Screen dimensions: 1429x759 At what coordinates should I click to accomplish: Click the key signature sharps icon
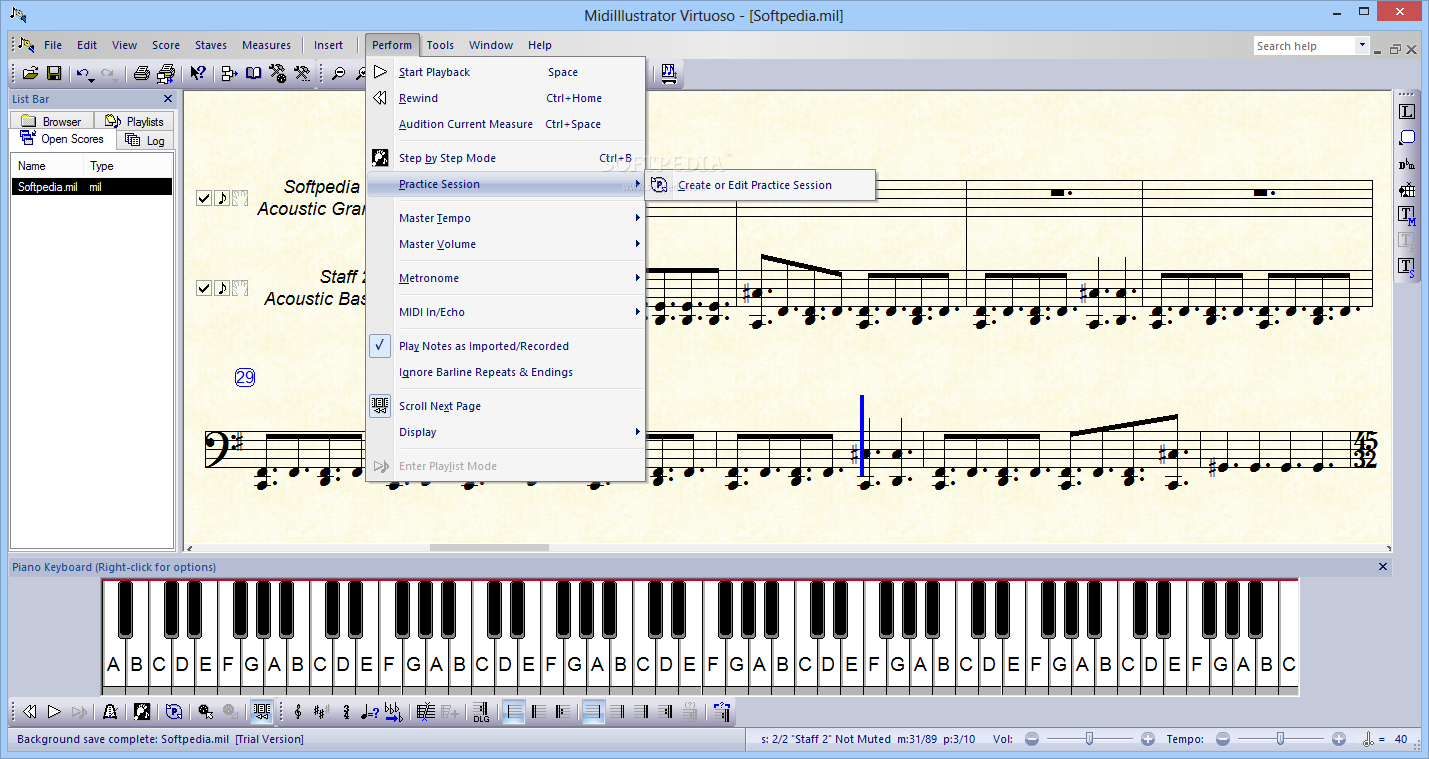pos(321,712)
